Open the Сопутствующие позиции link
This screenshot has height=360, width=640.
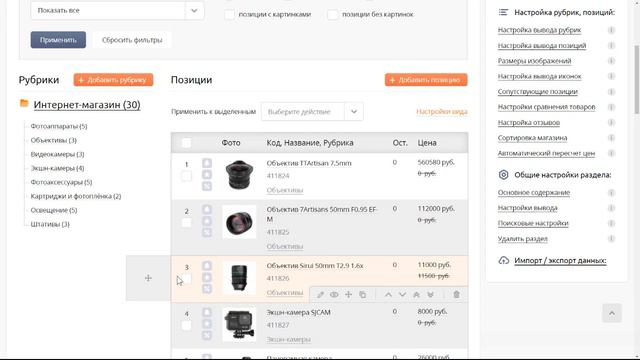538,91
